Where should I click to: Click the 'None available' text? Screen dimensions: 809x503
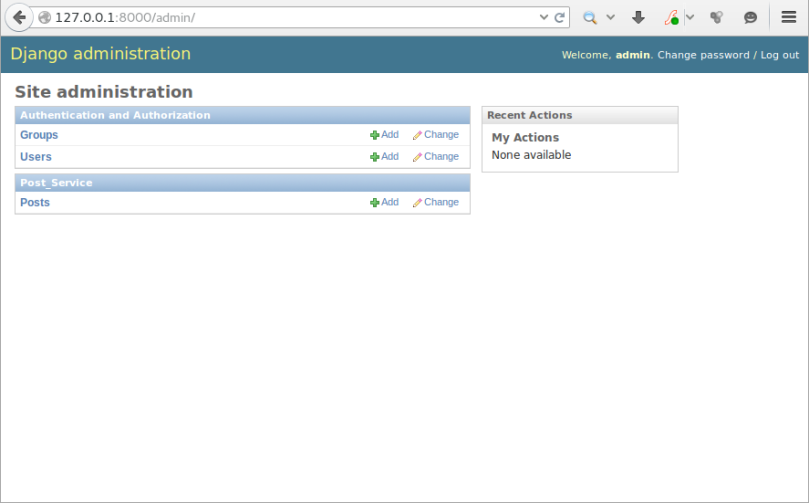(x=531, y=155)
